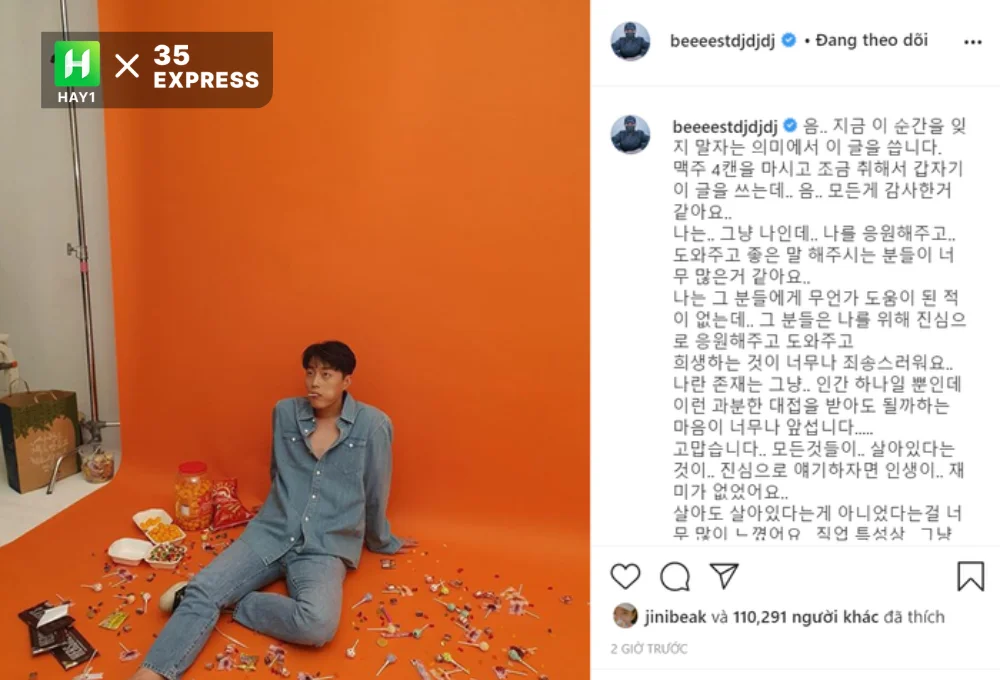Click the caption author's avatar
Viewport: 1000px width, 680px height.
(x=630, y=135)
